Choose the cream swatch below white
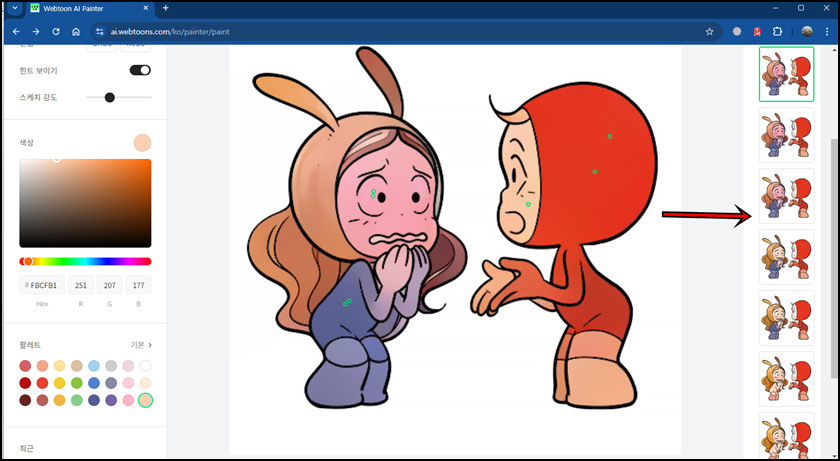The image size is (840, 461). [145, 383]
